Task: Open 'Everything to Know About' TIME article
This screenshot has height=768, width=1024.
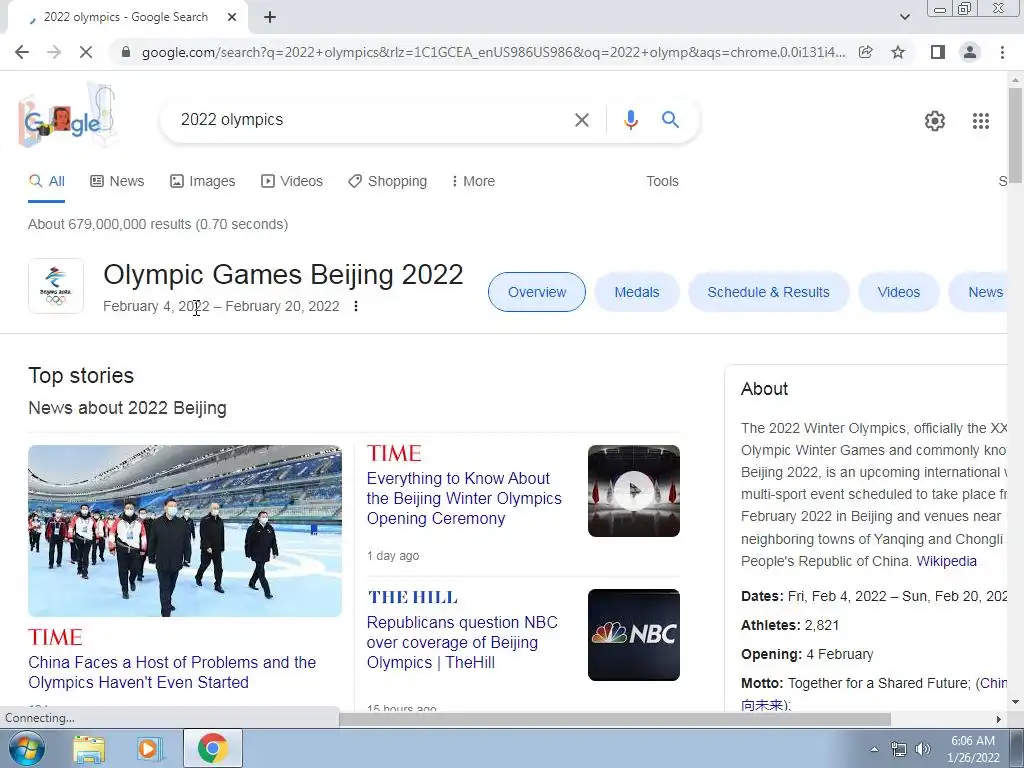Action: [464, 498]
